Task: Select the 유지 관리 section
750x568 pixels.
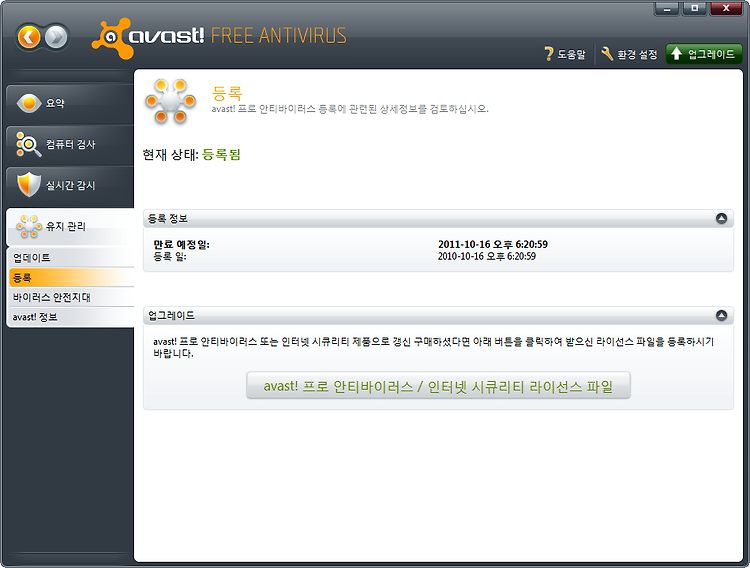Action: click(70, 227)
